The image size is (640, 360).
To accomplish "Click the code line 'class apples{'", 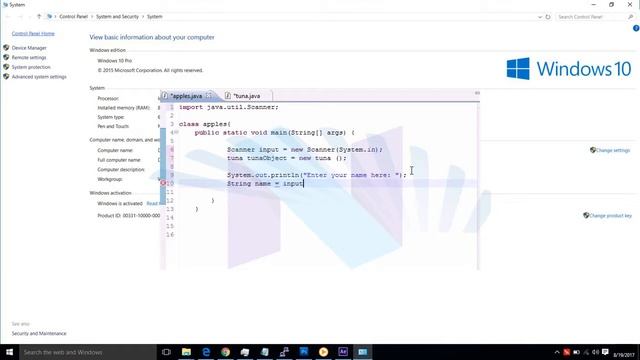I will point(205,124).
